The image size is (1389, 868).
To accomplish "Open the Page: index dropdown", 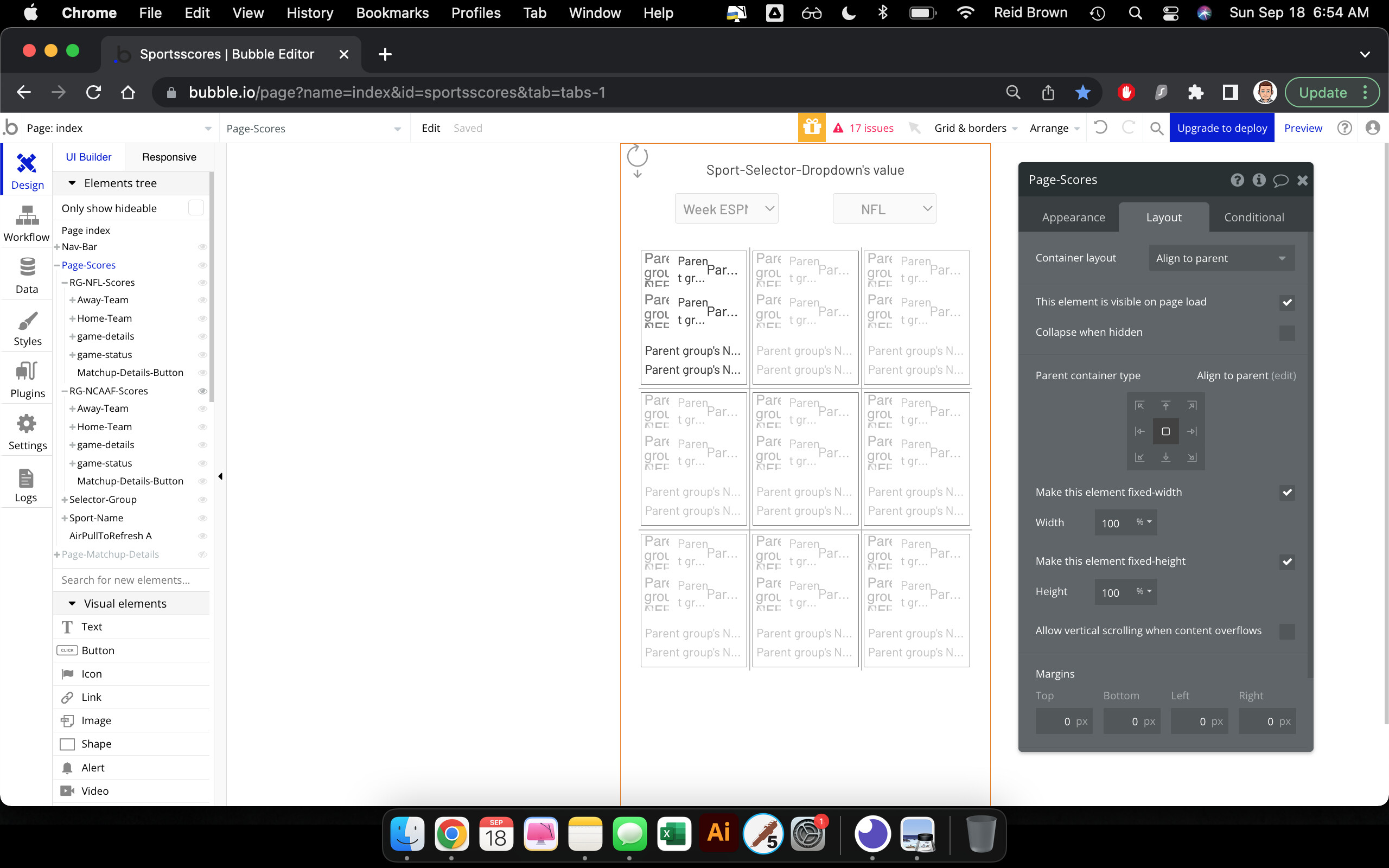I will tap(118, 128).
